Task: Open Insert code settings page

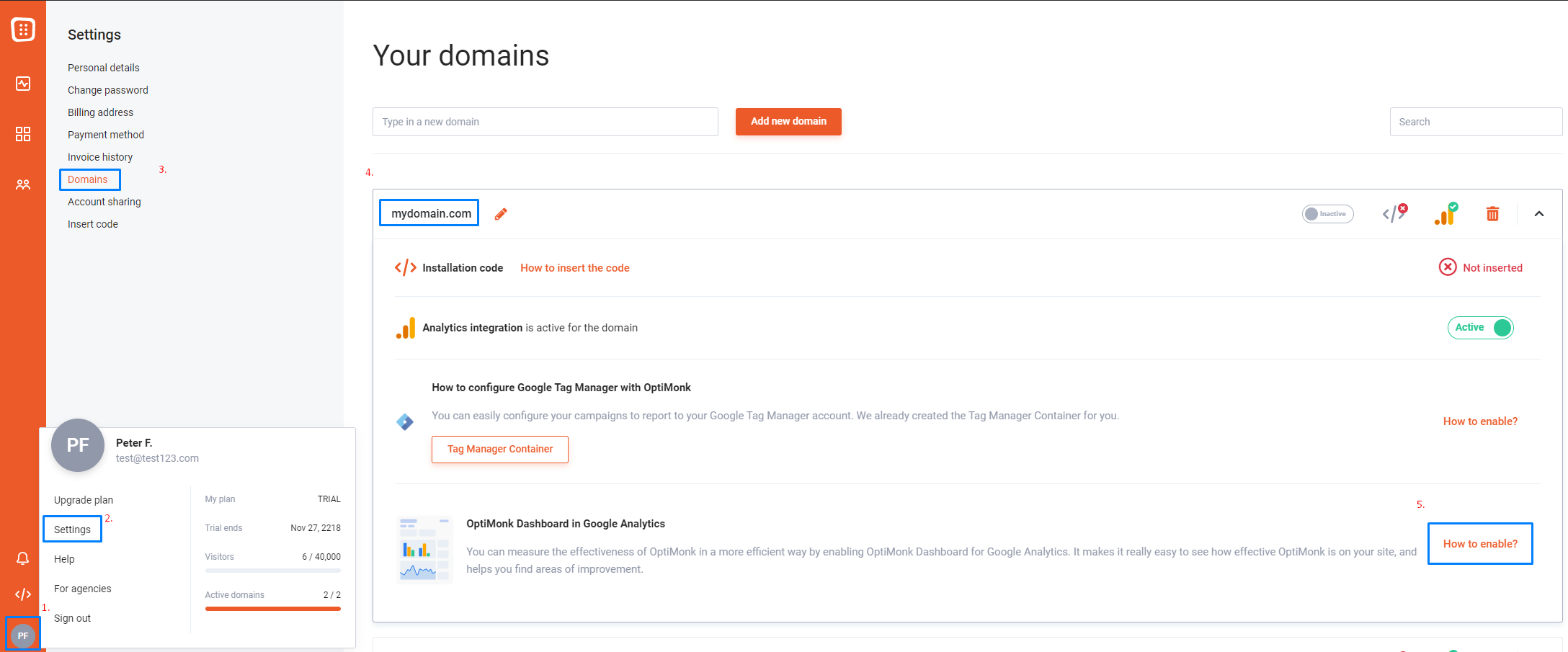Action: pos(93,224)
